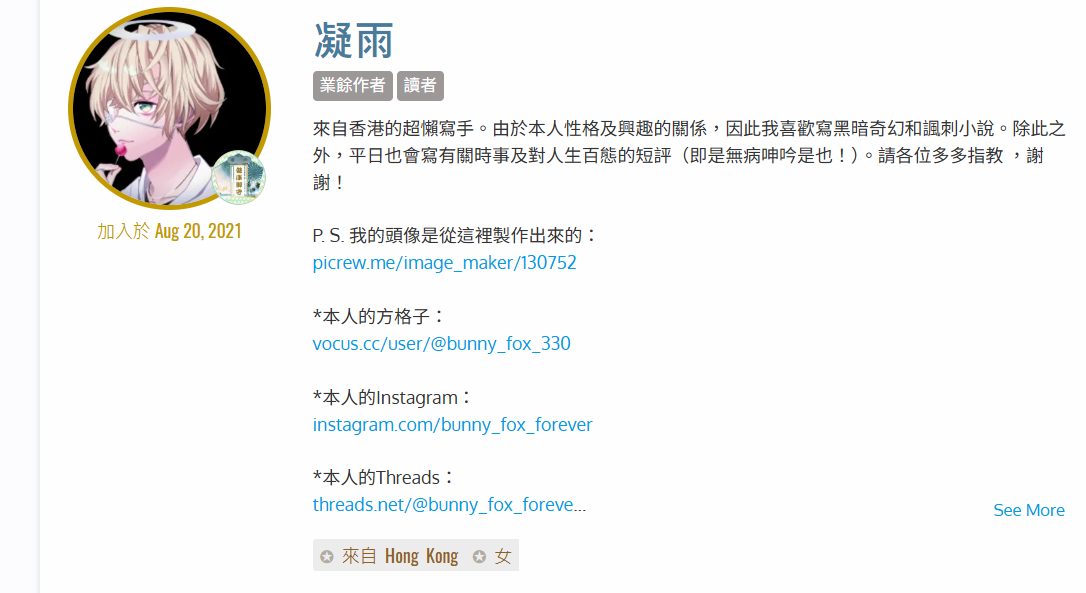This screenshot has width=1086, height=593.
Task: Click the star icon before 女
Action: tap(479, 556)
